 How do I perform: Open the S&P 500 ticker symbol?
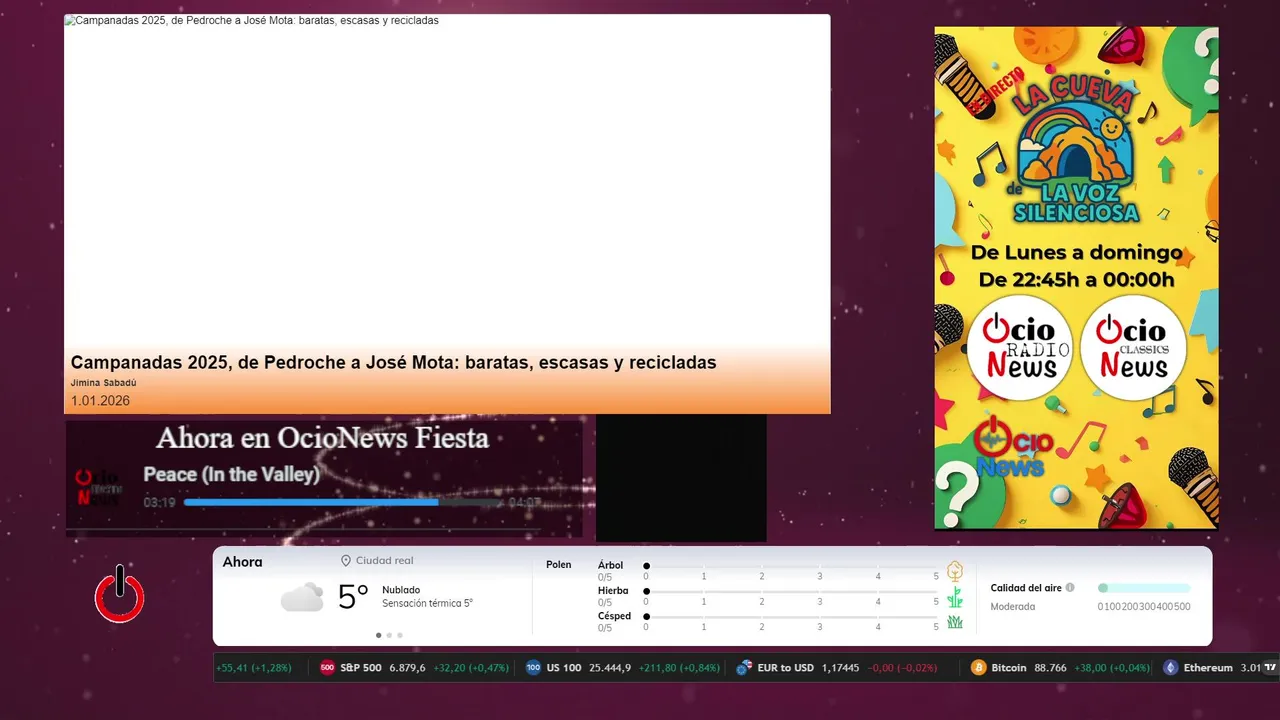(x=361, y=668)
